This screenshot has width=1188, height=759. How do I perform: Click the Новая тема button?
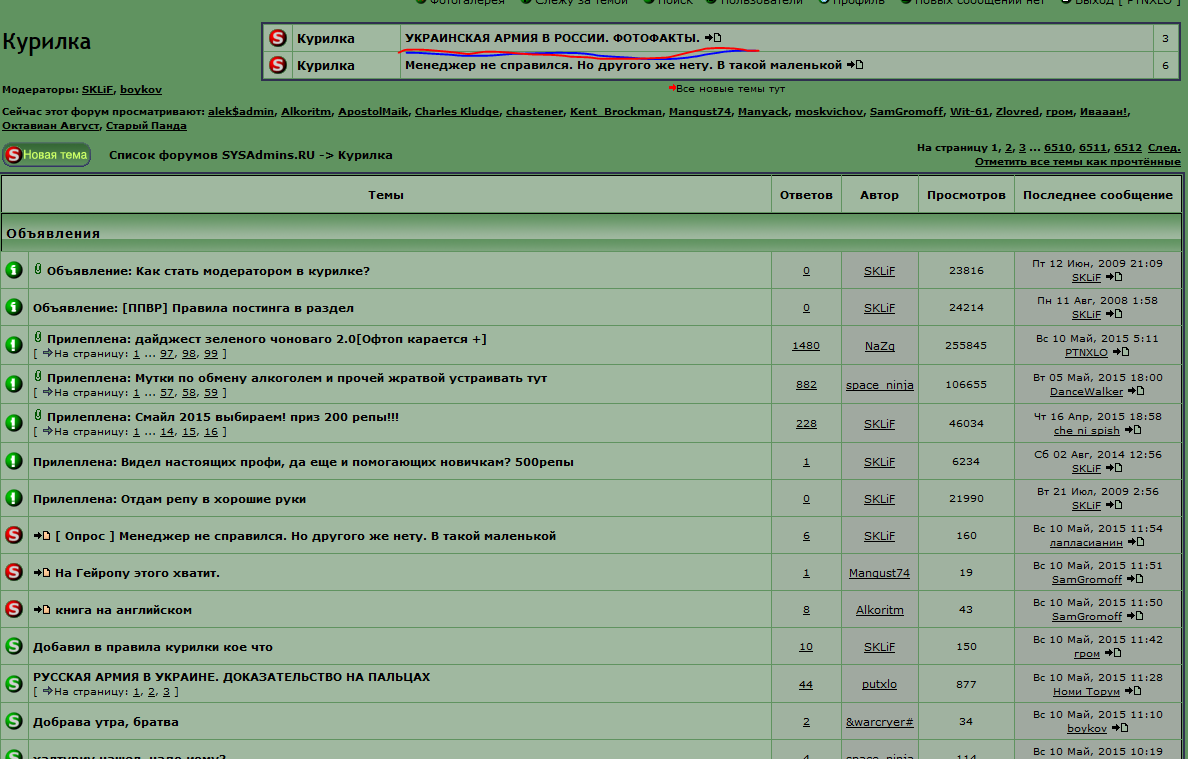[46, 155]
